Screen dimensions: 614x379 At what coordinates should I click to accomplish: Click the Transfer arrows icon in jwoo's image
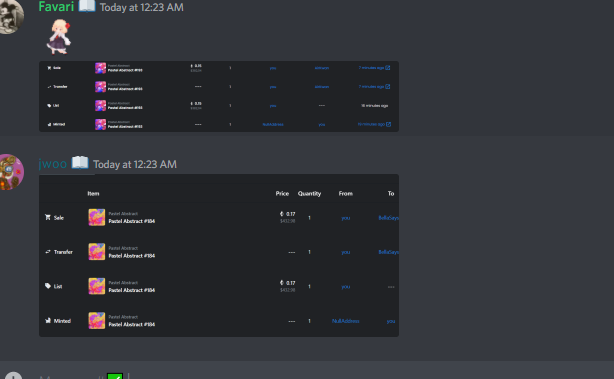click(48, 252)
